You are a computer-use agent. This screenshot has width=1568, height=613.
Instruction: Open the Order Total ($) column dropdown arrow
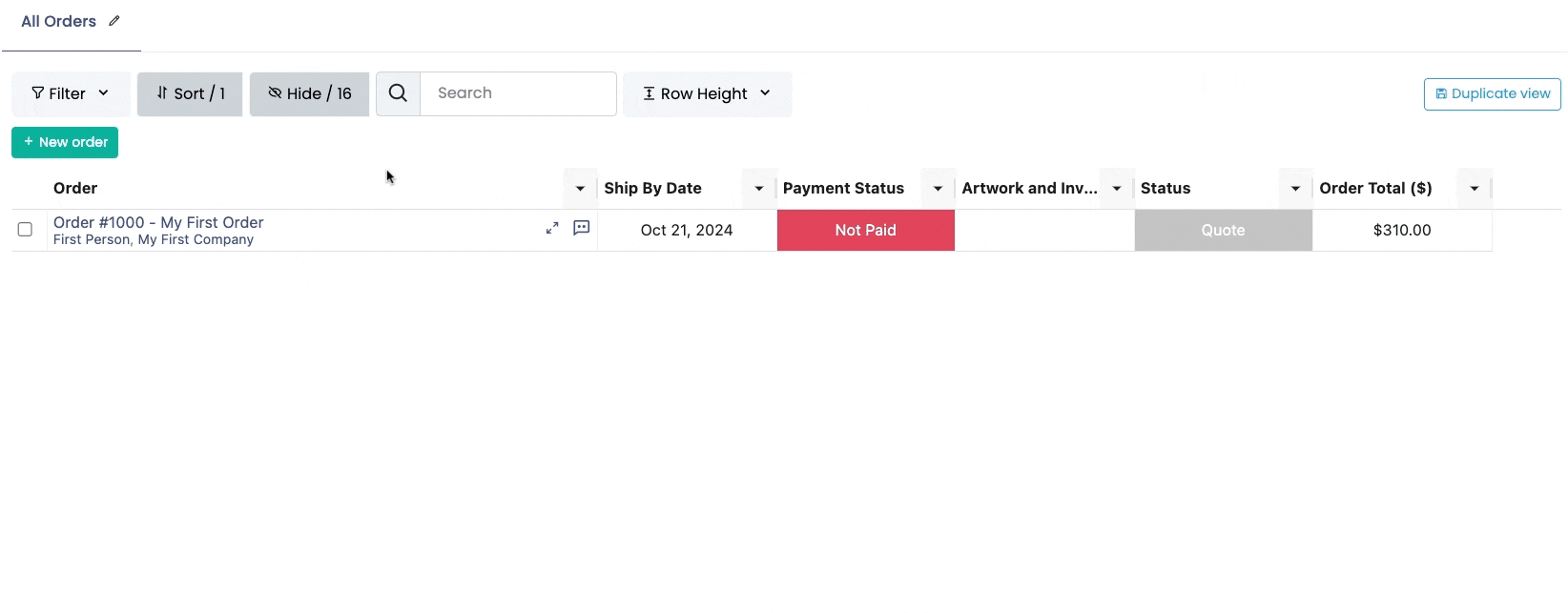coord(1475,189)
